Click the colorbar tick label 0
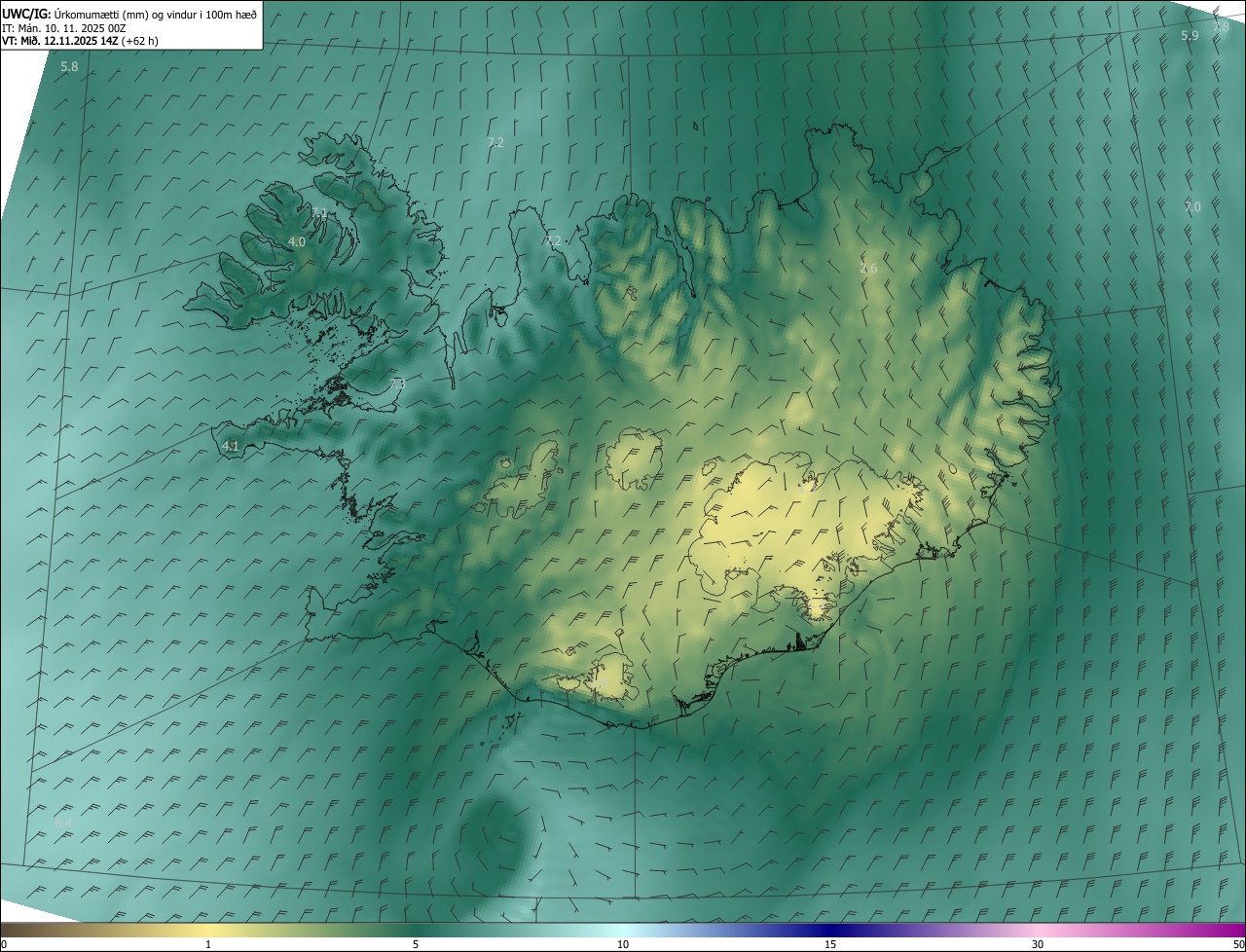The height and width of the screenshot is (952, 1246). [4, 944]
